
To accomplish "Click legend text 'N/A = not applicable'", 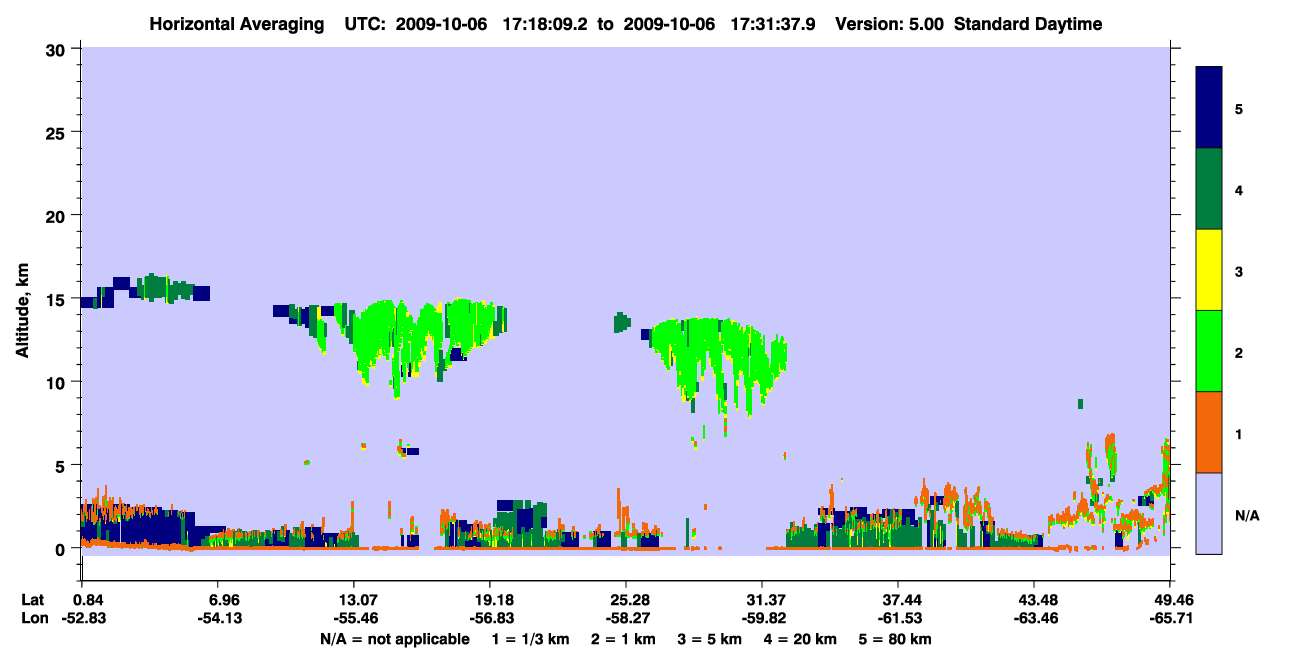I will click(395, 639).
